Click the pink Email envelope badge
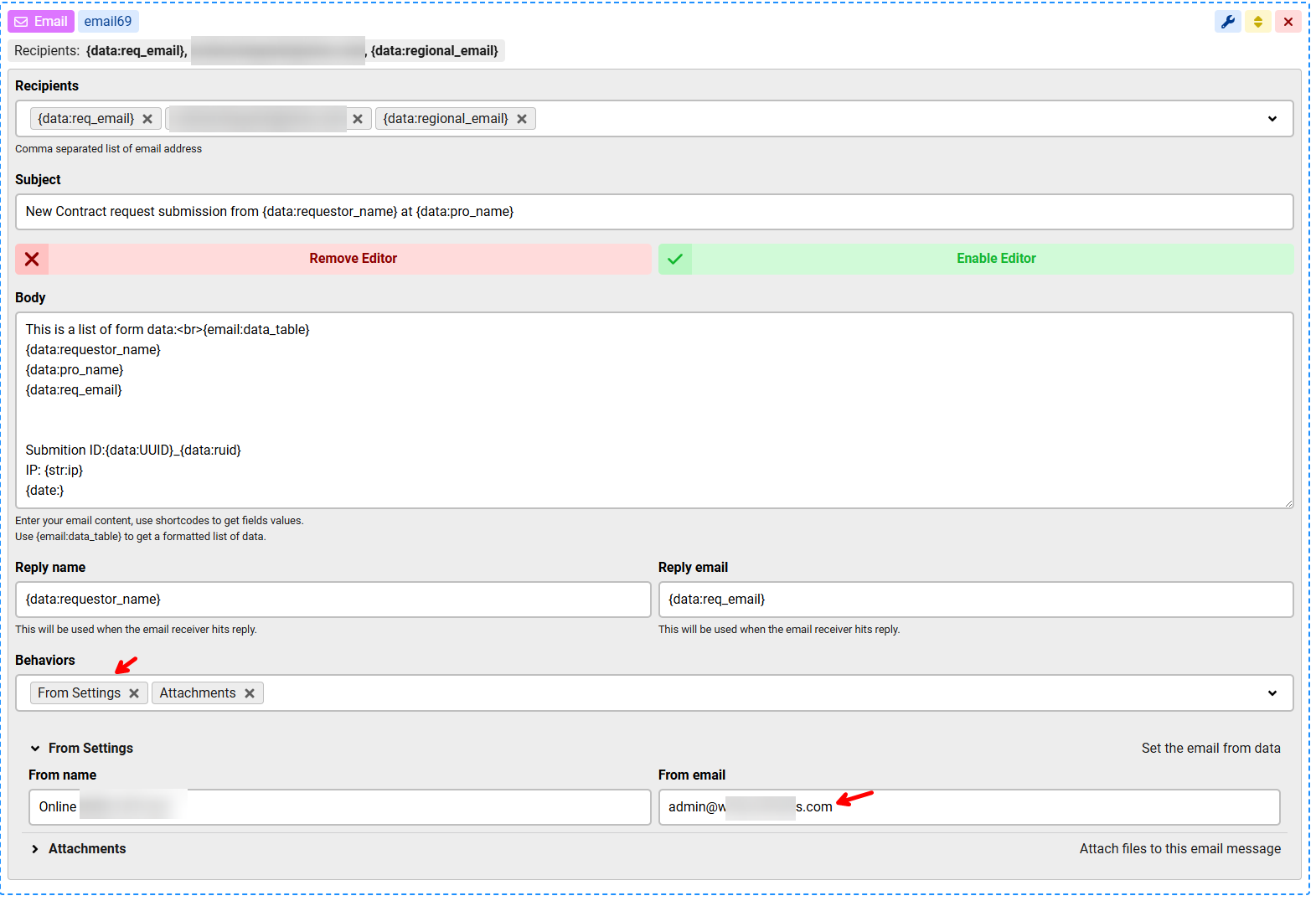The image size is (1316, 901). 41,22
